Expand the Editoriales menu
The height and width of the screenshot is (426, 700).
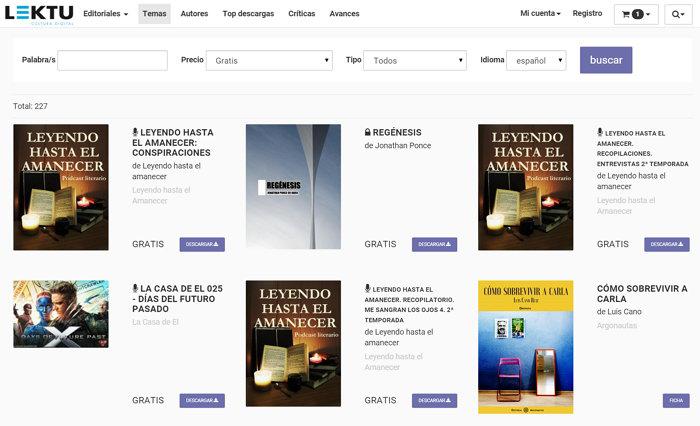tap(103, 14)
